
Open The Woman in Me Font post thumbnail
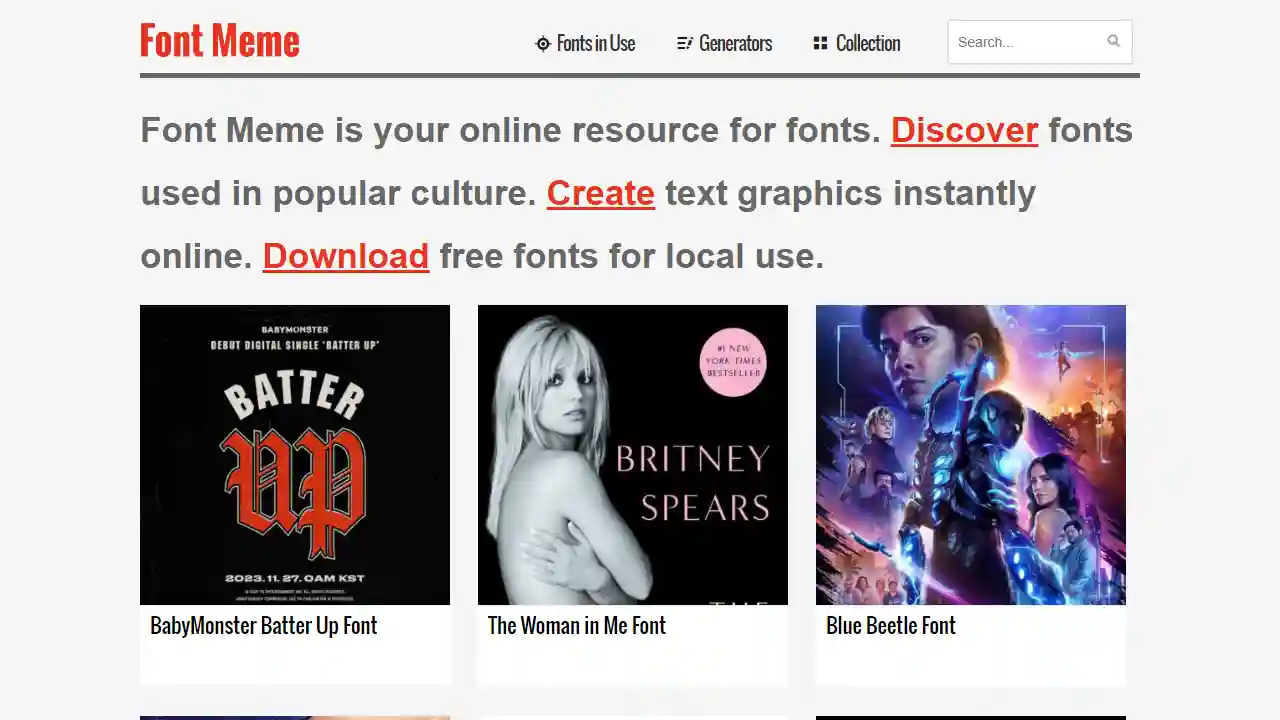coord(632,455)
